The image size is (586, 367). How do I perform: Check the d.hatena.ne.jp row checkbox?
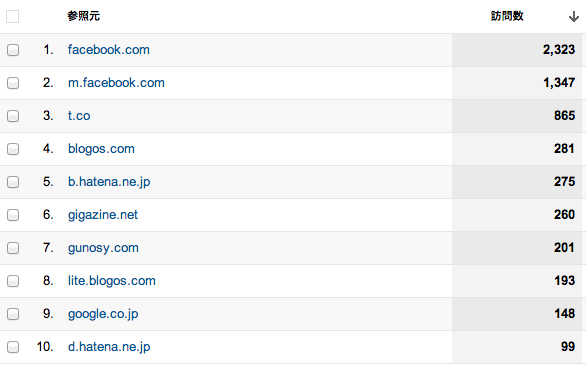tap(13, 347)
